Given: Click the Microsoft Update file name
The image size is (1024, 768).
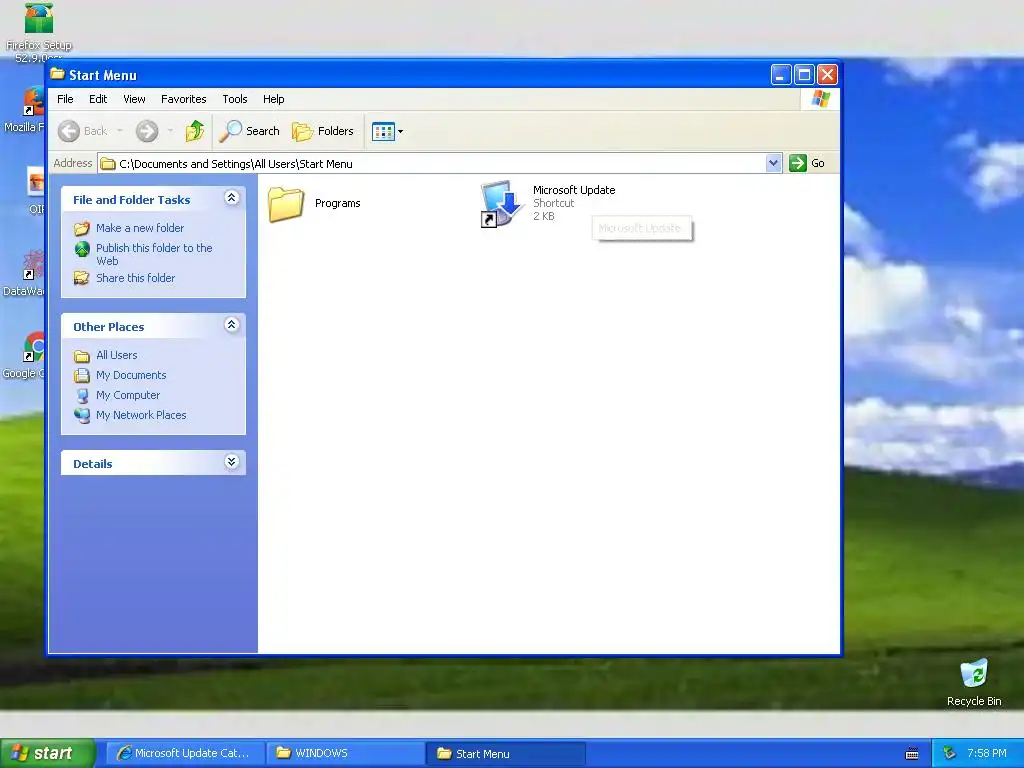Looking at the screenshot, I should (x=574, y=190).
